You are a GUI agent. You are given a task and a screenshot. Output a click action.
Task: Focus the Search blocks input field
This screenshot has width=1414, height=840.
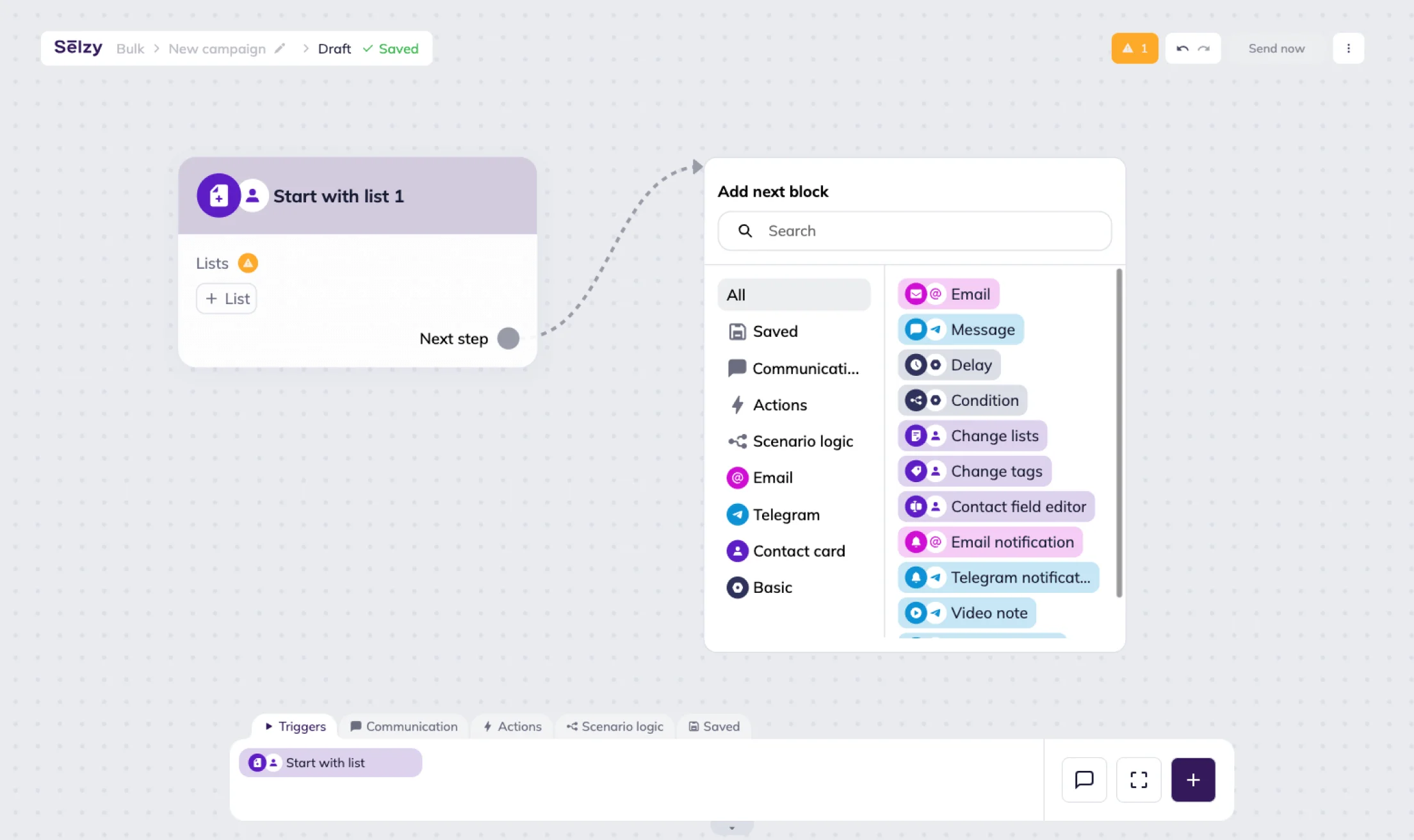914,230
